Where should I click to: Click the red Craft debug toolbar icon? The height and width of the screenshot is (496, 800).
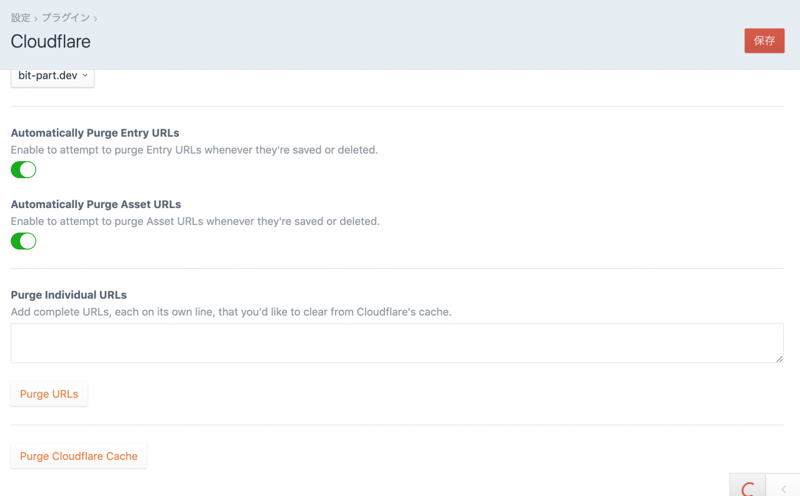(748, 487)
